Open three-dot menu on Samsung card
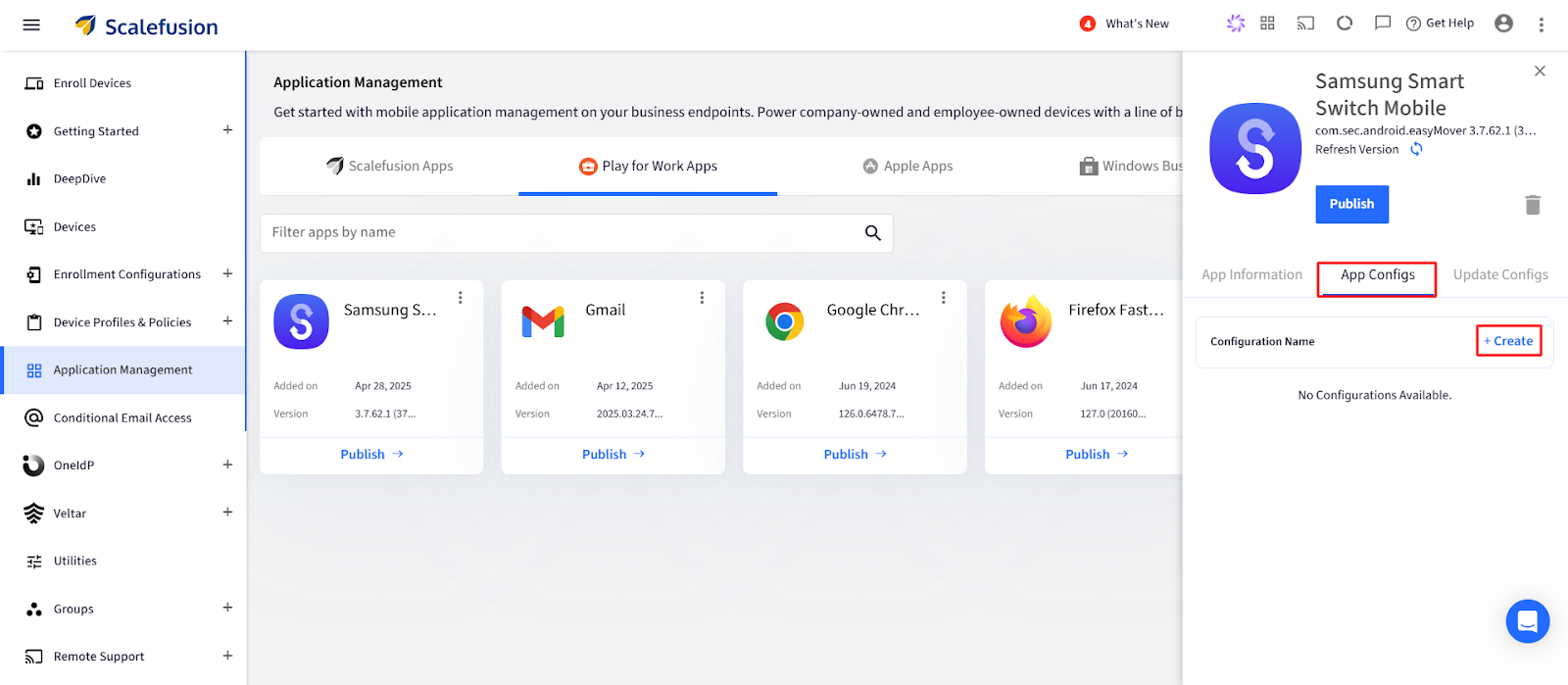The image size is (1568, 685). point(461,298)
